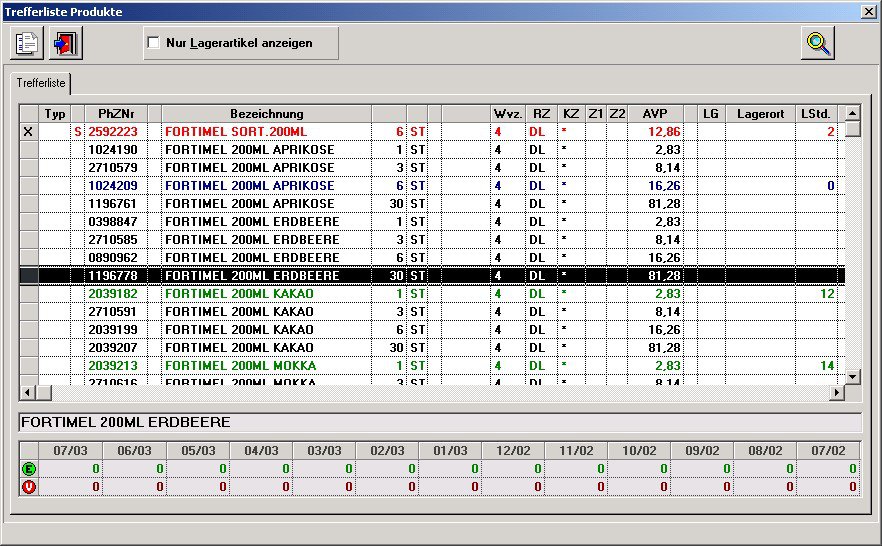Click the exit door icon

67,44
